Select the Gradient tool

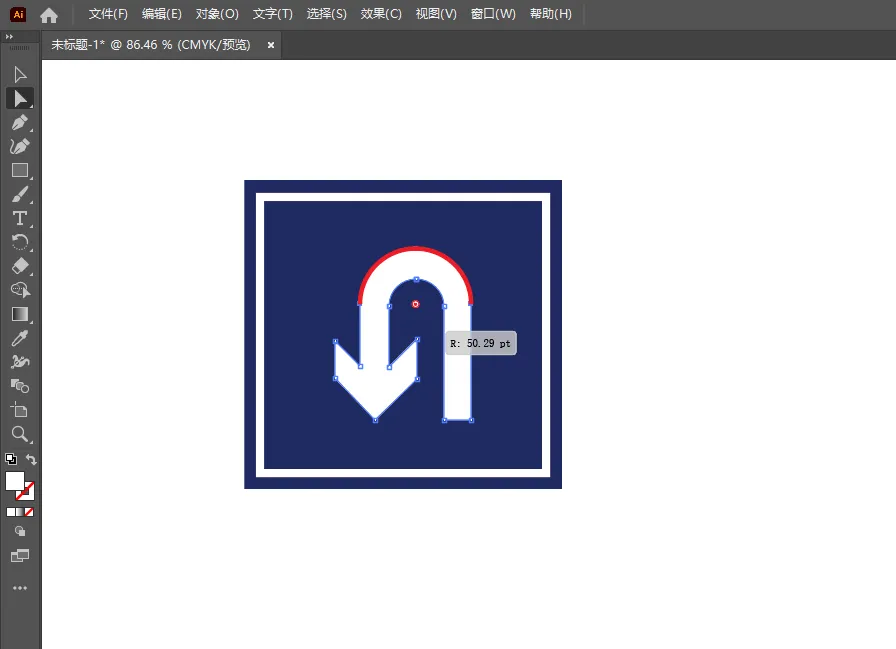point(20,314)
